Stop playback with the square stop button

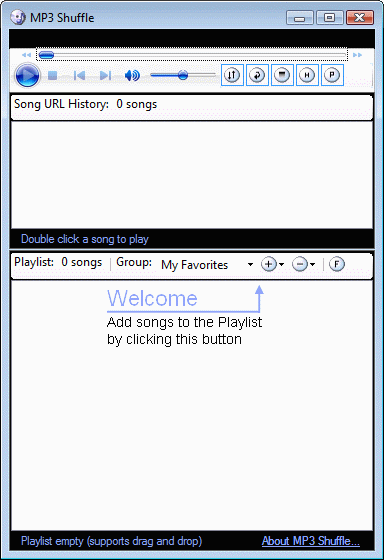(53, 75)
